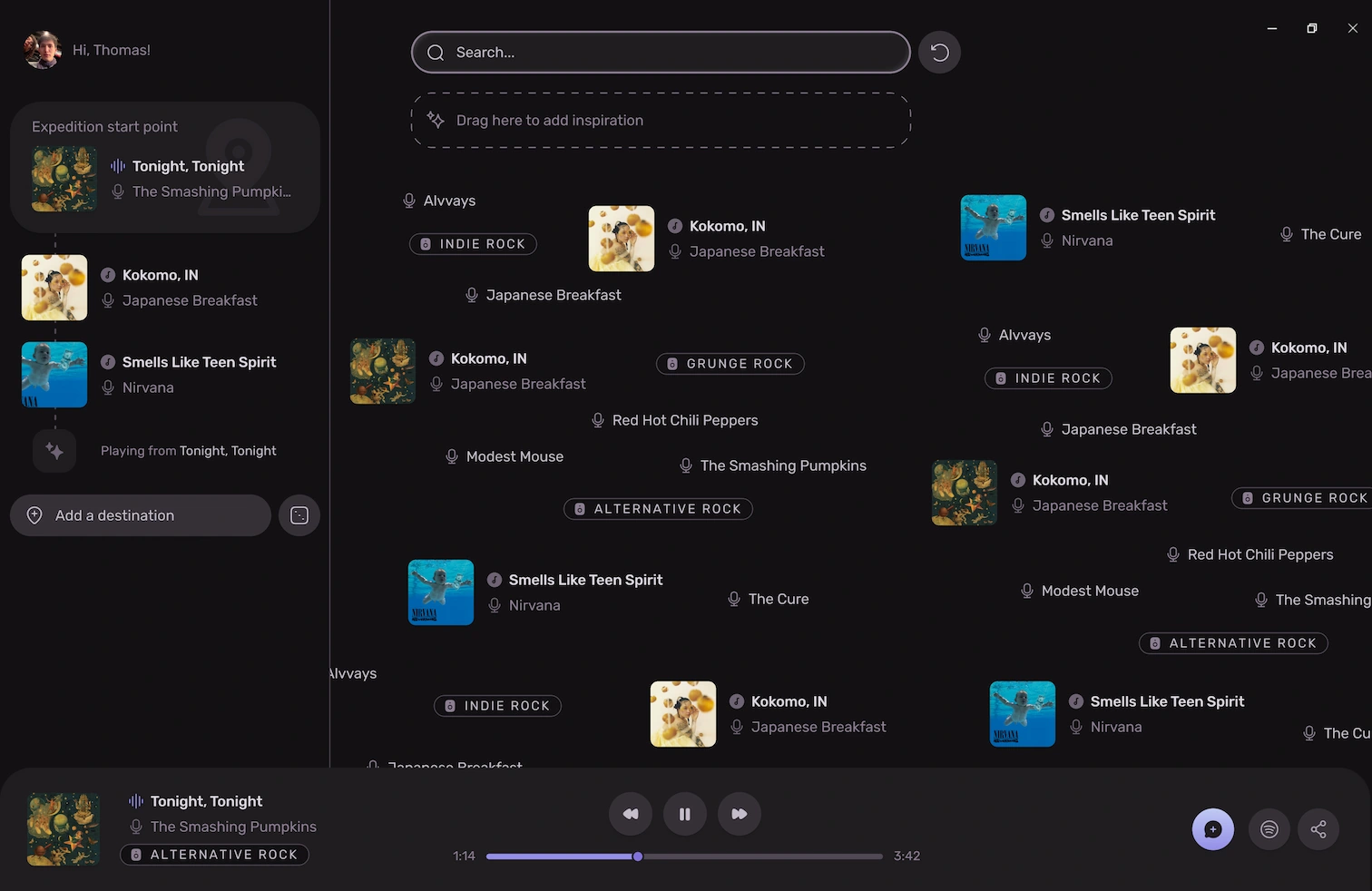Image resolution: width=1372 pixels, height=891 pixels.
Task: Click the sparkle icon beside Playing from
Action: pos(54,451)
